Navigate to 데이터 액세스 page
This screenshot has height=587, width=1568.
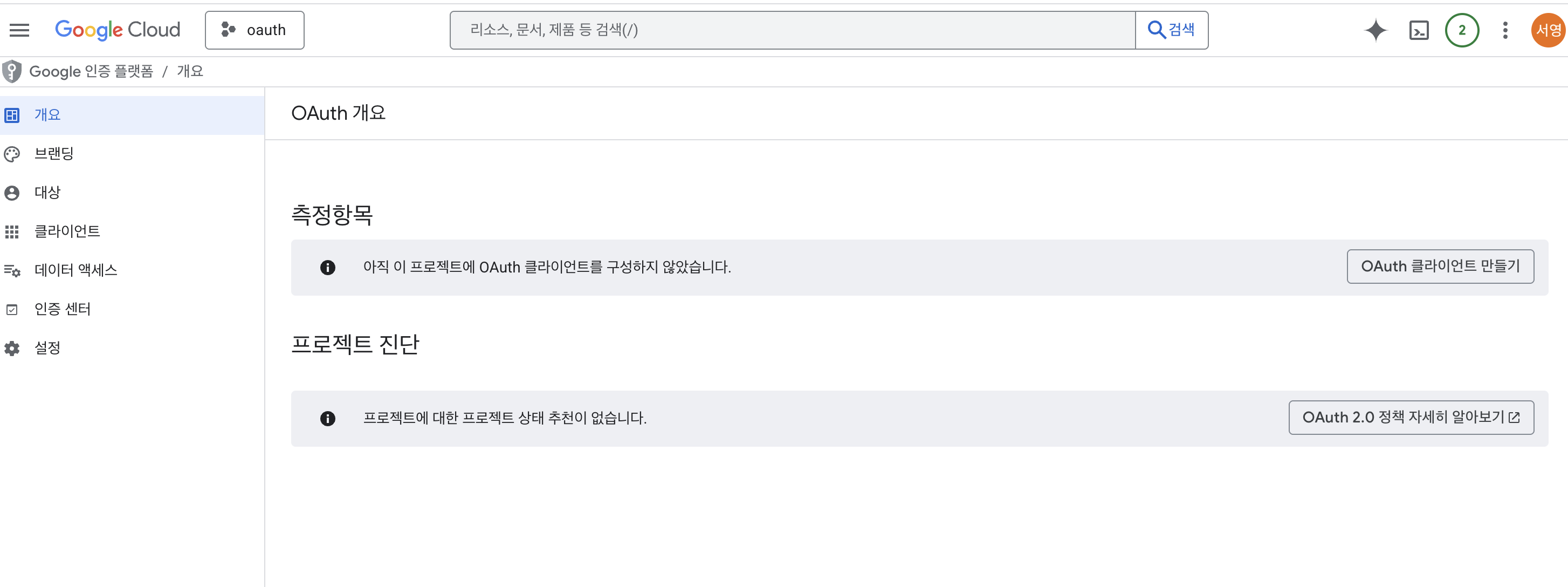click(75, 270)
